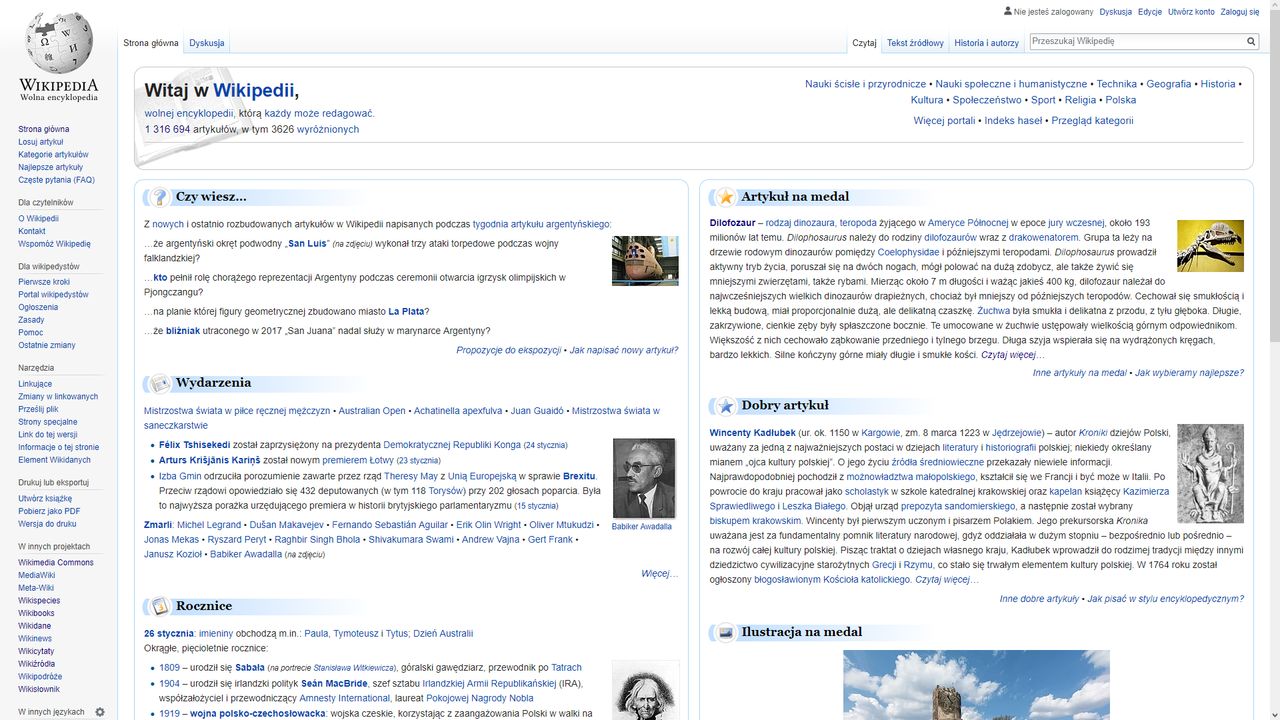Image resolution: width=1280 pixels, height=720 pixels.
Task: Open 'Inne dobre artykuły' link
Action: [x=1039, y=599]
